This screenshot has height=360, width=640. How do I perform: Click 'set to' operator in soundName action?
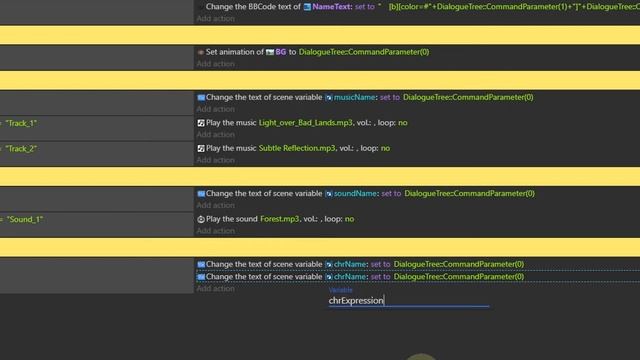coord(391,194)
